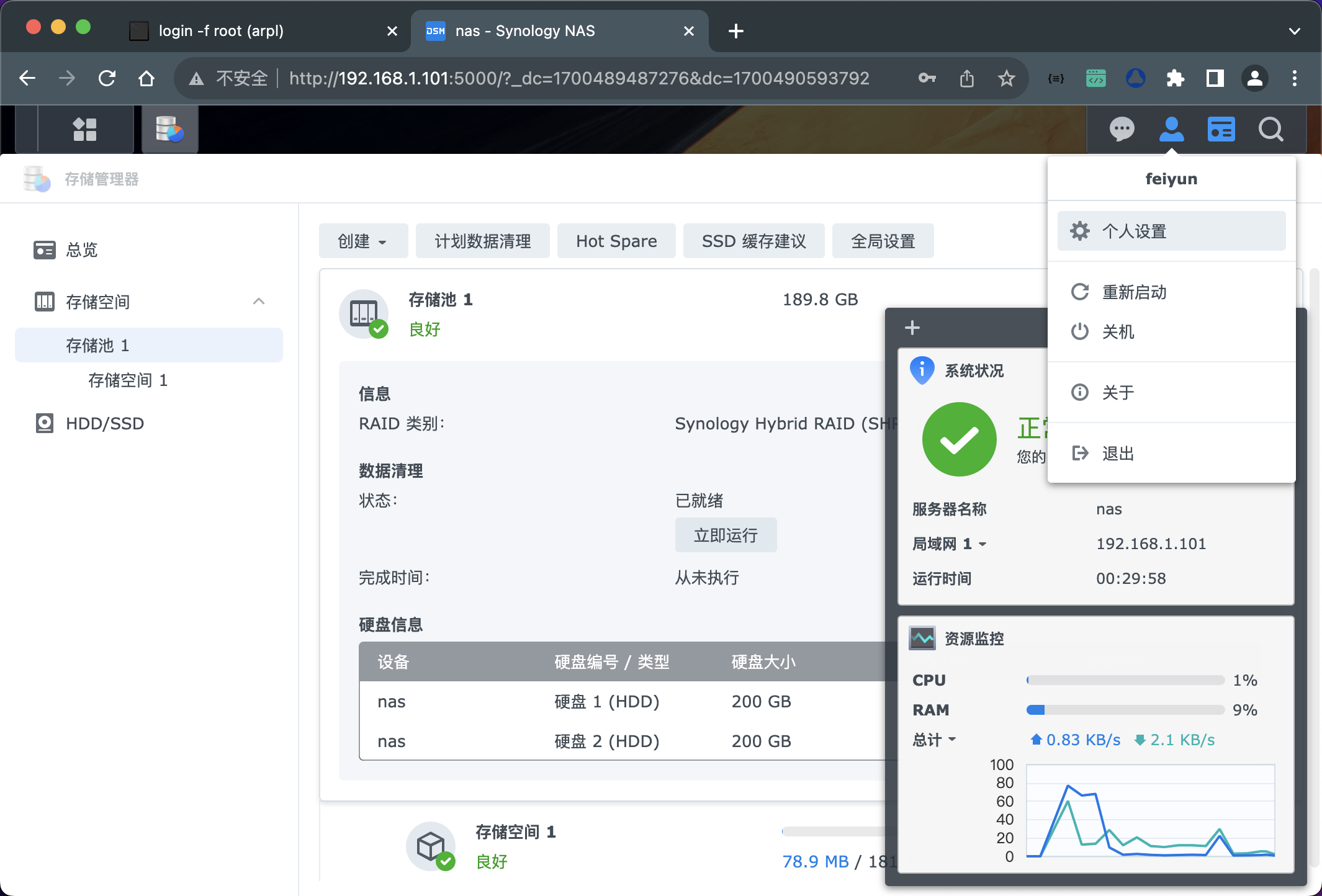The width and height of the screenshot is (1322, 896).
Task: Open DSM search magnifier icon
Action: tap(1270, 130)
